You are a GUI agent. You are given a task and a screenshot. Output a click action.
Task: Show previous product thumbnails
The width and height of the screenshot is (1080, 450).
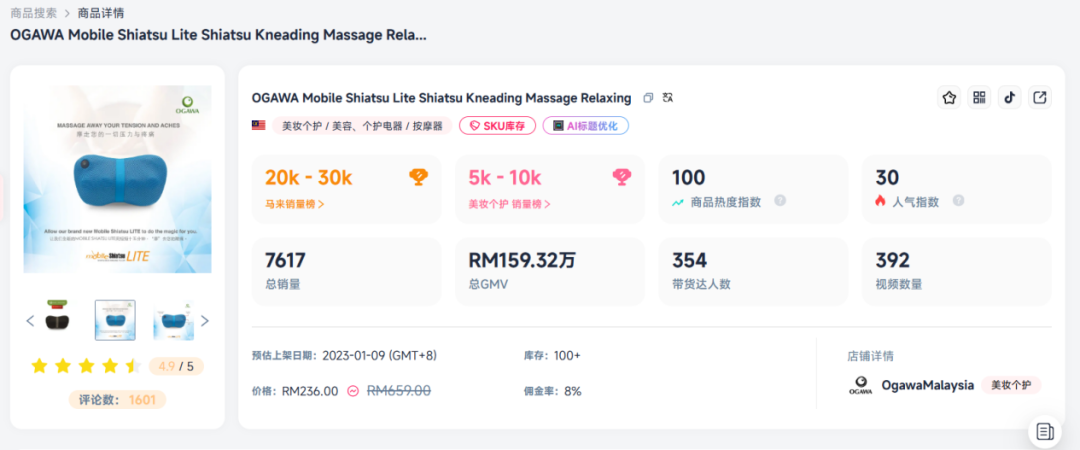tap(30, 320)
